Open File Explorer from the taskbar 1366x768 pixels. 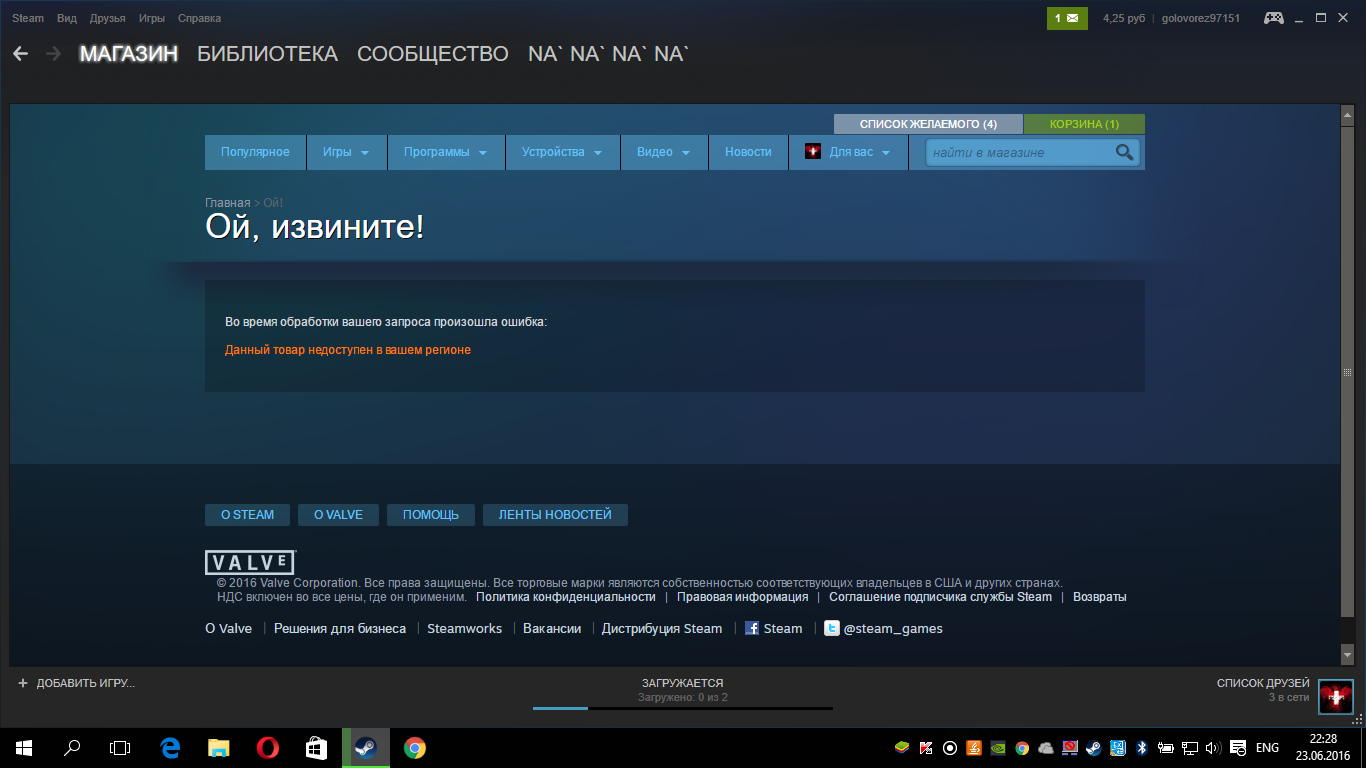[219, 747]
